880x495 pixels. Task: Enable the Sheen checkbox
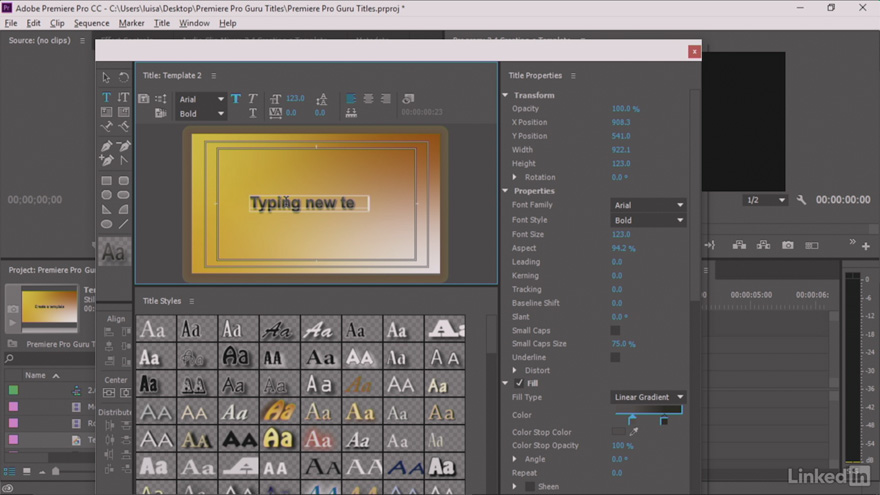(530, 487)
